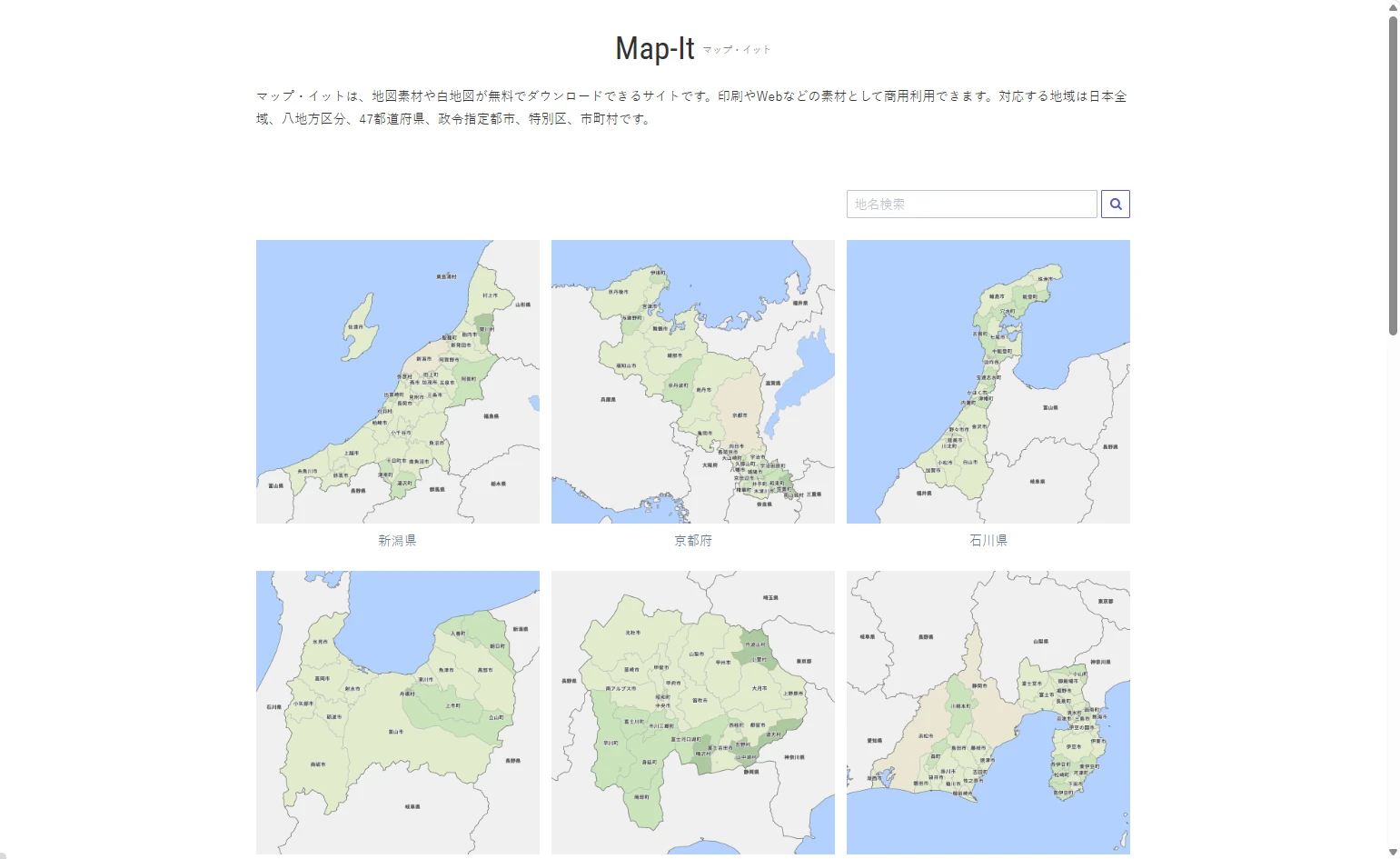
Task: Click the Map-It site title
Action: tap(654, 48)
